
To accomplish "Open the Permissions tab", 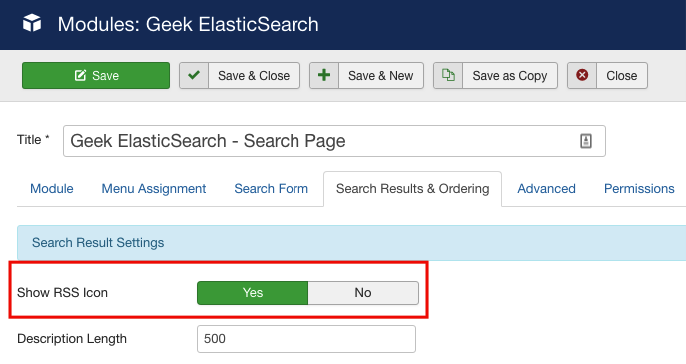I will (639, 189).
